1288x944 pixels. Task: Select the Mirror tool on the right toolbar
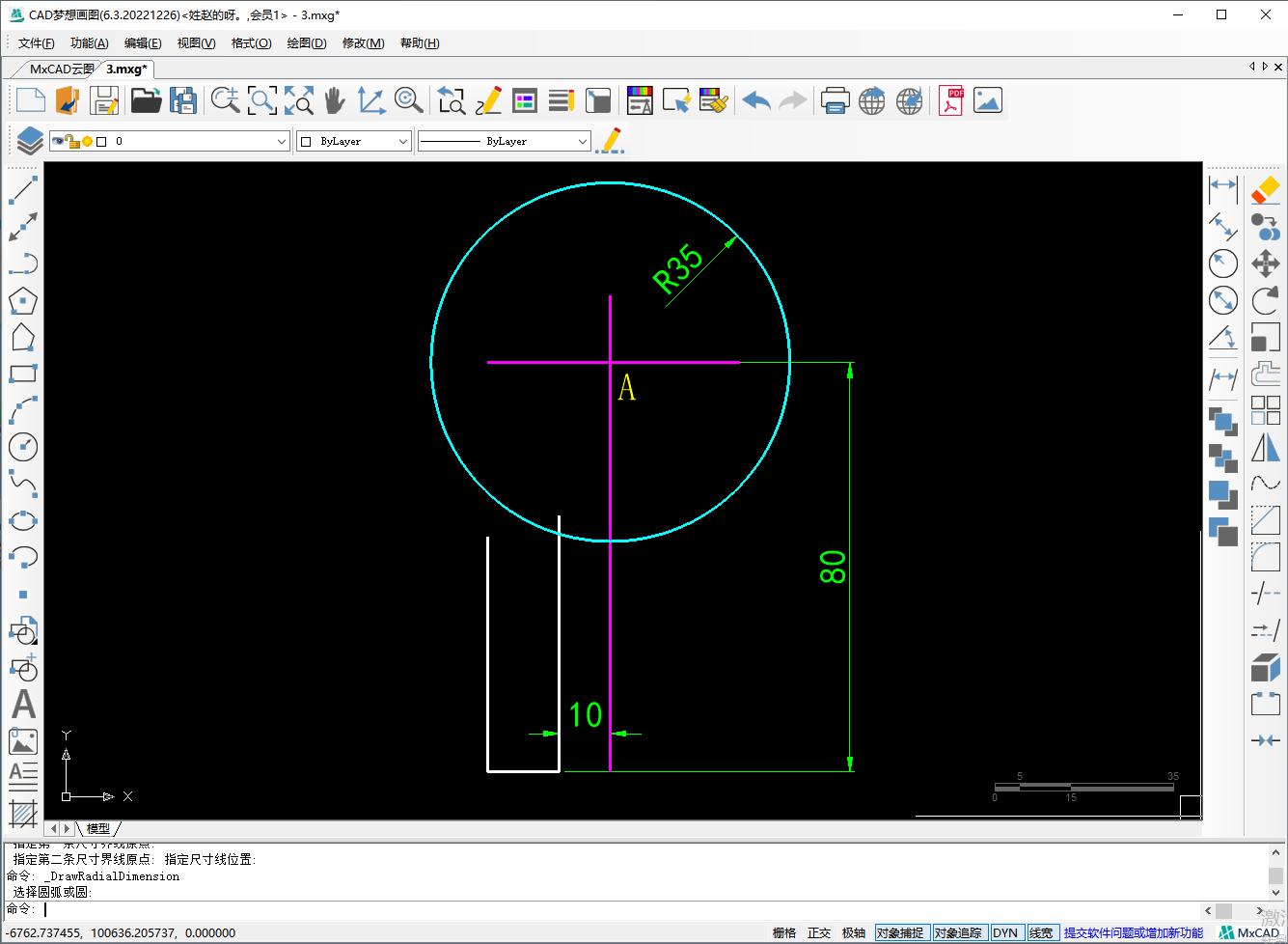pos(1265,448)
